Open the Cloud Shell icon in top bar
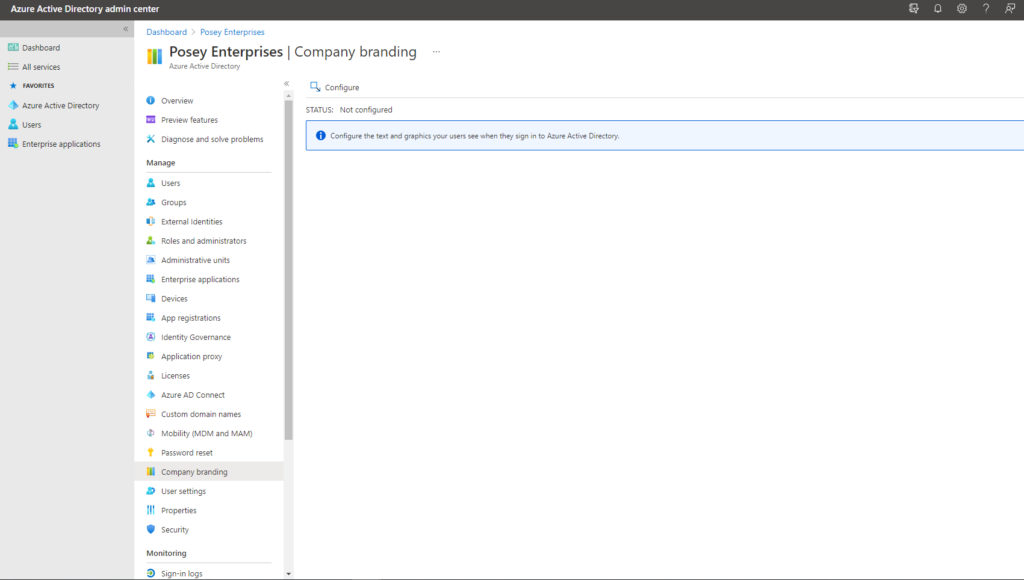Image resolution: width=1024 pixels, height=580 pixels. [914, 8]
